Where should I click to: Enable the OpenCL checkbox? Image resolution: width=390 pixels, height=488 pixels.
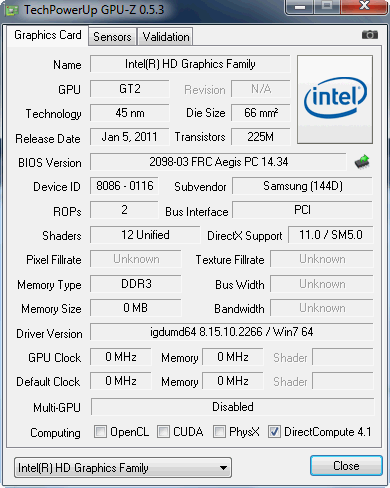click(x=100, y=431)
